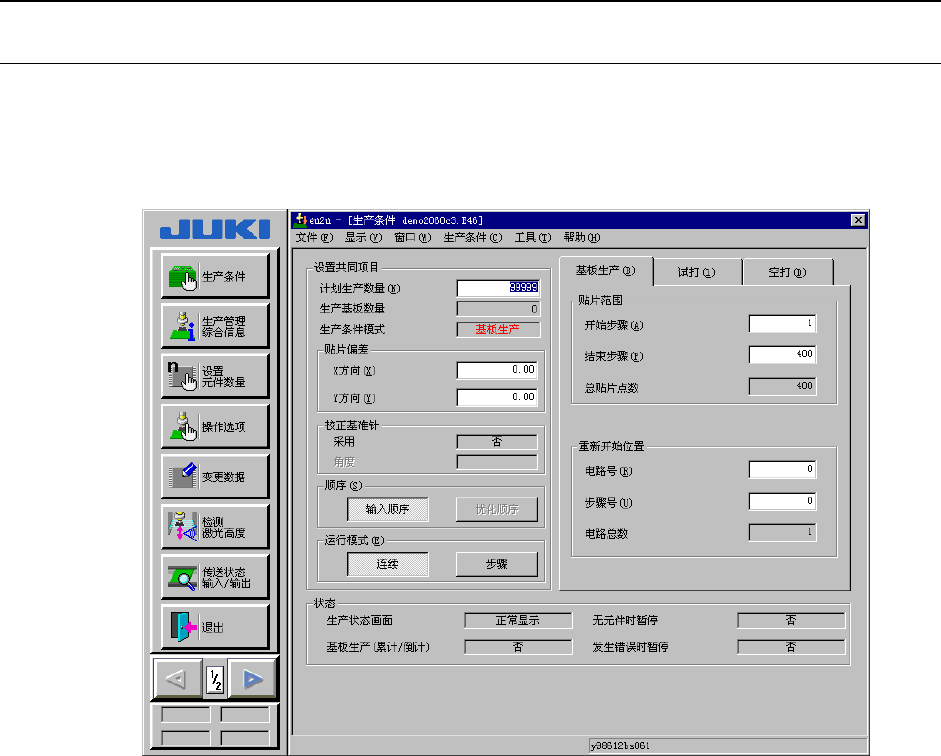Click the 电路总数 field

[x=783, y=532]
